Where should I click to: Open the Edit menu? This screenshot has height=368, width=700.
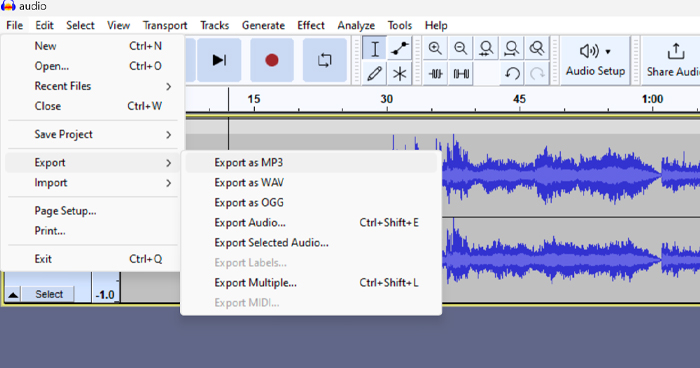(x=44, y=25)
